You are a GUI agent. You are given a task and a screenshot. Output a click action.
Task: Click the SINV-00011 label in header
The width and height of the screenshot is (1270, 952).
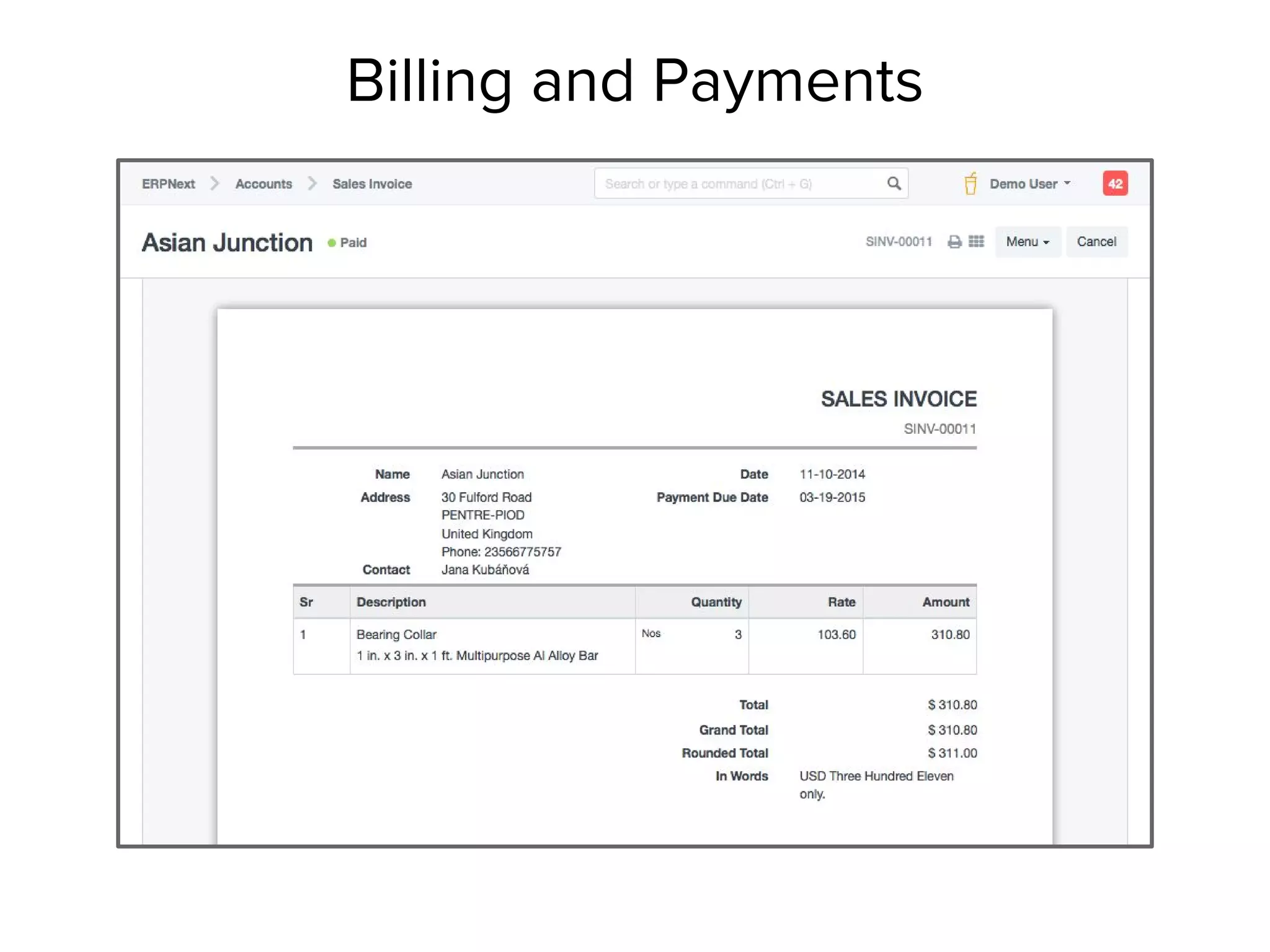point(899,242)
